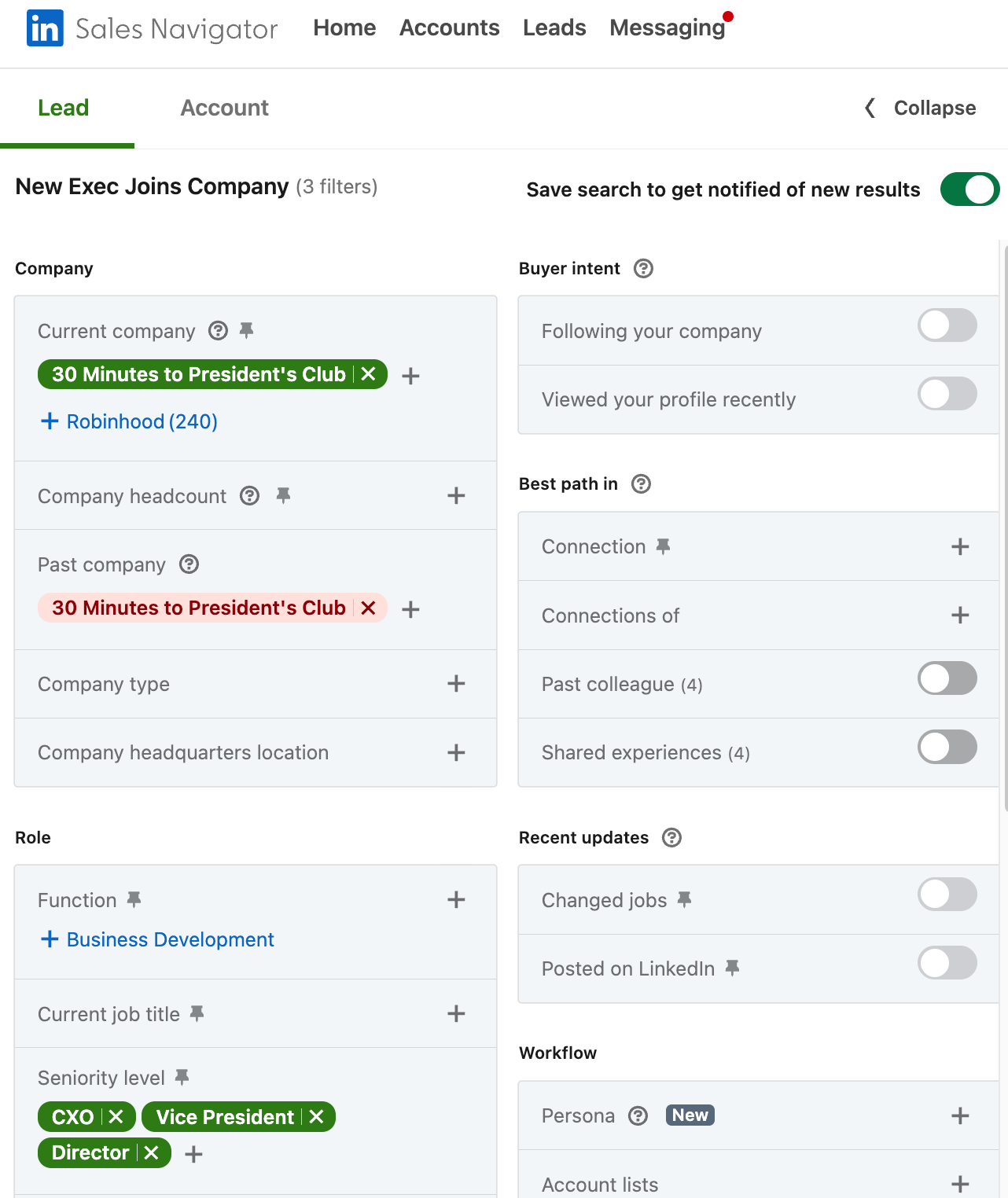
Task: Open help icon for Company headcount
Action: tap(249, 496)
